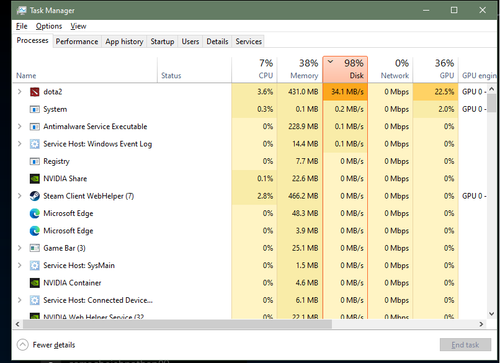
Task: Open the Options menu
Action: click(49, 26)
